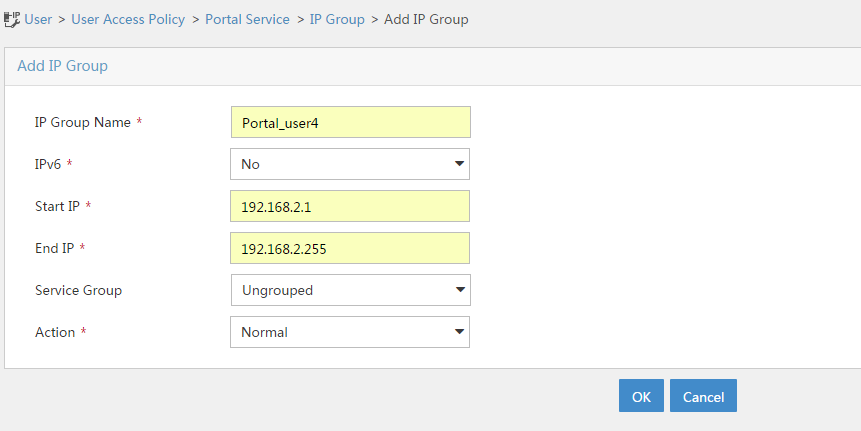861x431 pixels.
Task: Focus the IP Group Name field
Action: pyautogui.click(x=350, y=122)
